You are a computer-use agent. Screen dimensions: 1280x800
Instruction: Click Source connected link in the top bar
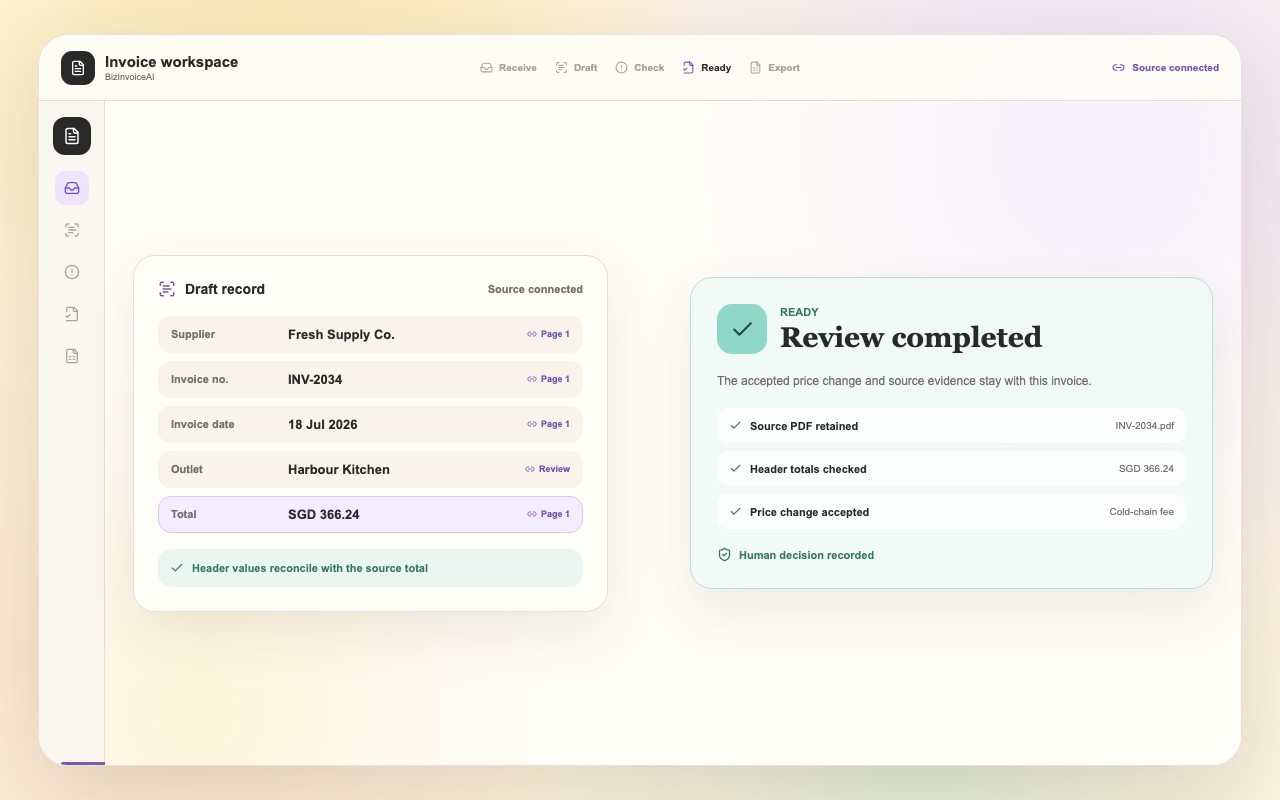pos(1166,68)
